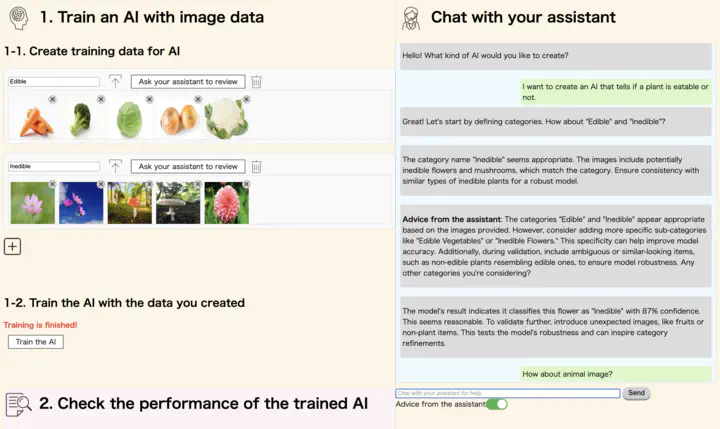Click the upload icon for the Inedible category
This screenshot has height=429, width=720.
(x=115, y=166)
